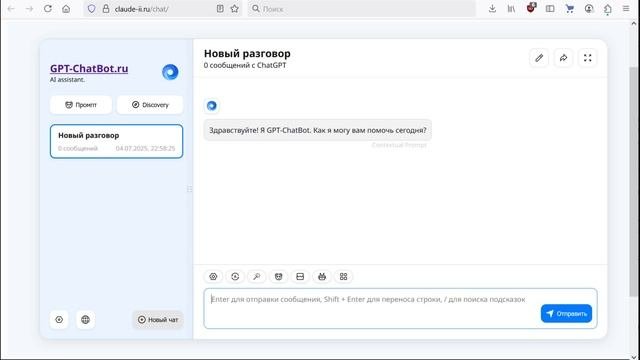Start a Новый чат
Image resolution: width=640 pixels, height=360 pixels.
coord(158,320)
